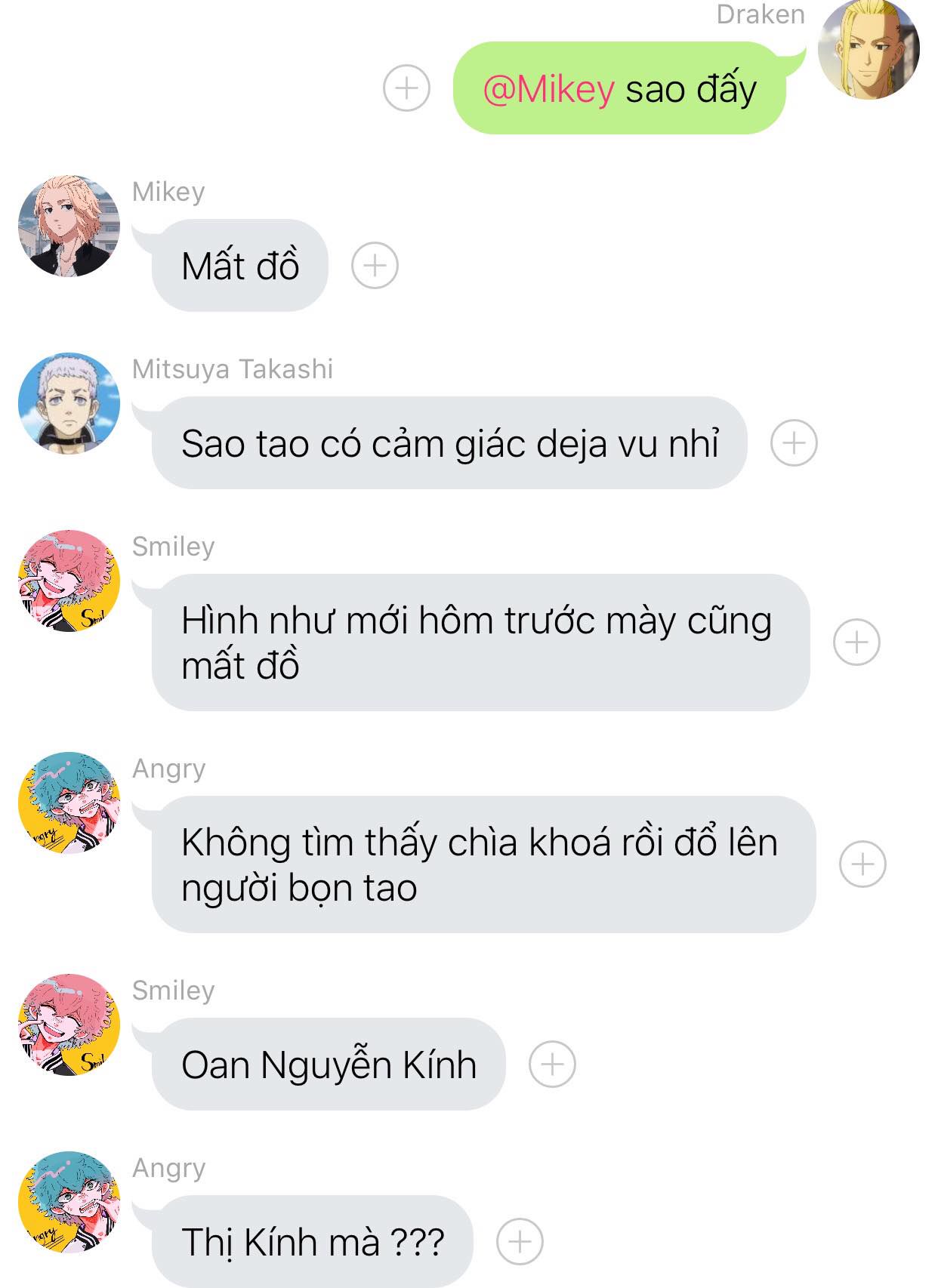The height and width of the screenshot is (1288, 938).
Task: Open Smiley's avatar beside "Oan Nguyễn Kính"
Action: click(x=69, y=1025)
